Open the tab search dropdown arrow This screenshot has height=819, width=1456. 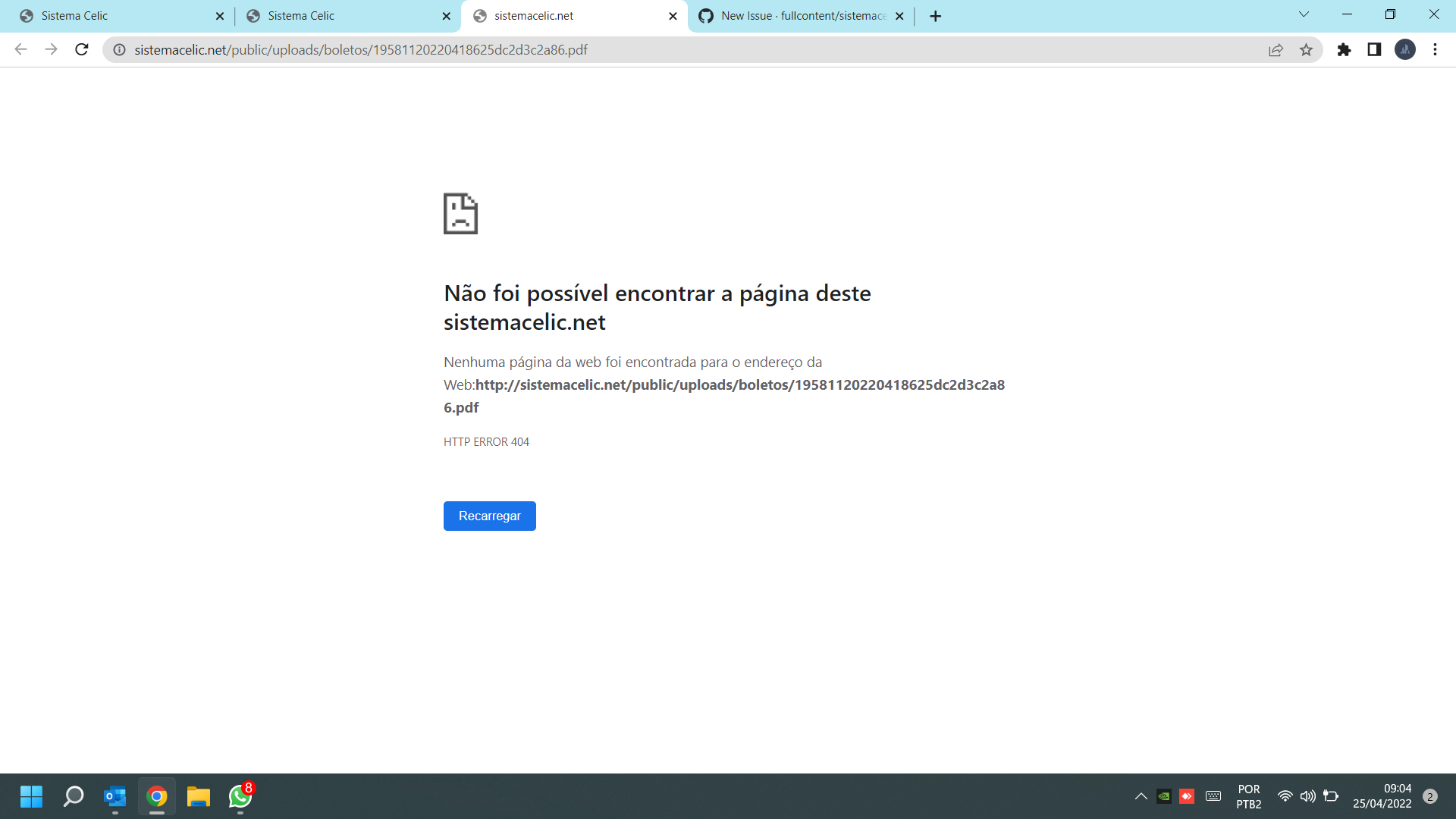pos(1303,14)
